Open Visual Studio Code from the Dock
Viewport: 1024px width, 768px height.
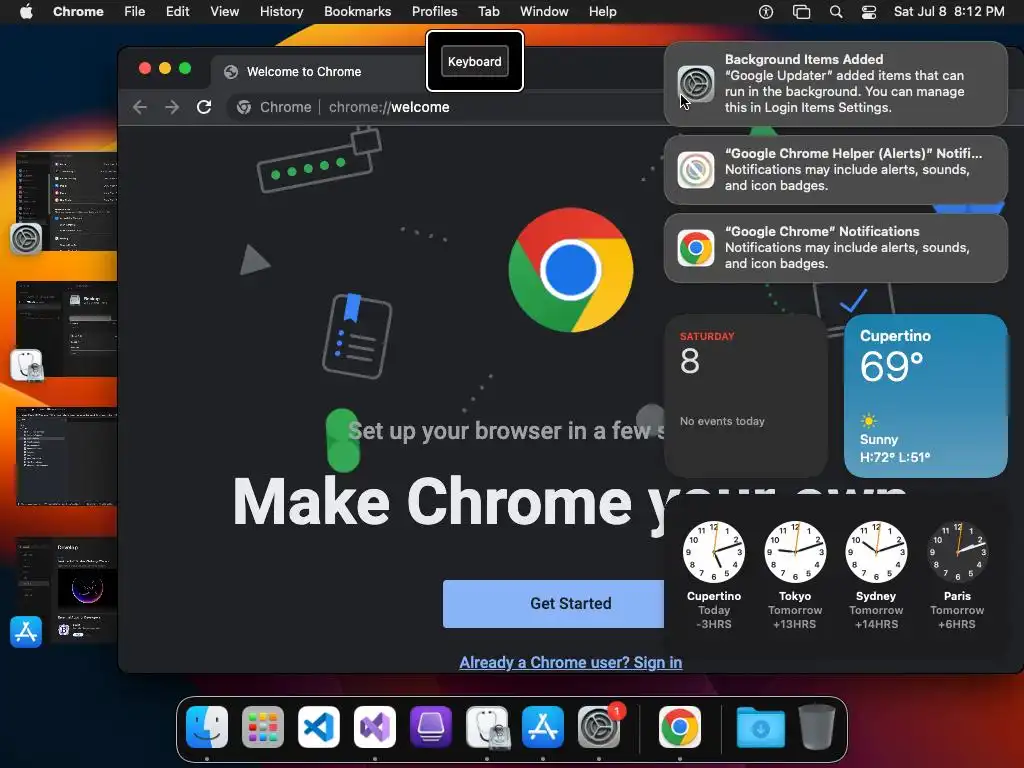319,727
